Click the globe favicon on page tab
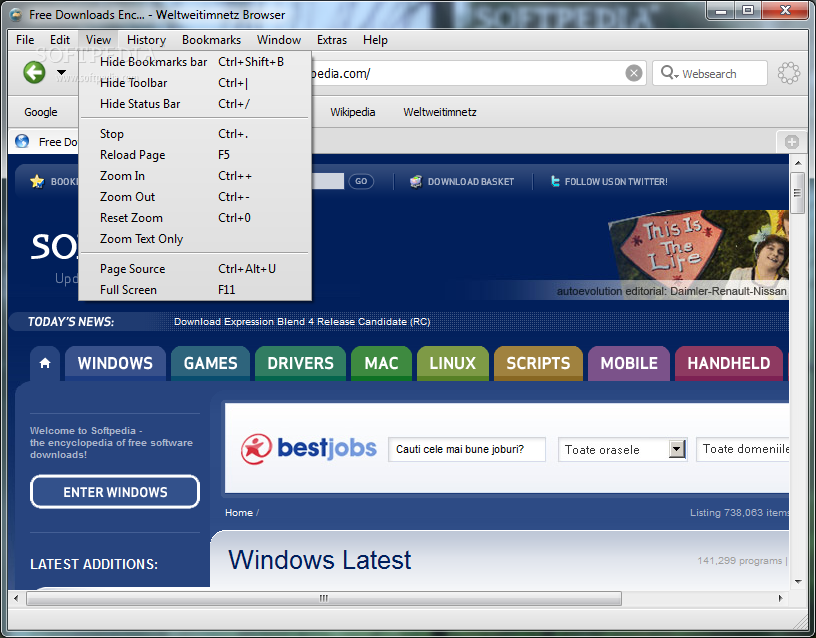Screen dimensions: 816x638 point(22,141)
